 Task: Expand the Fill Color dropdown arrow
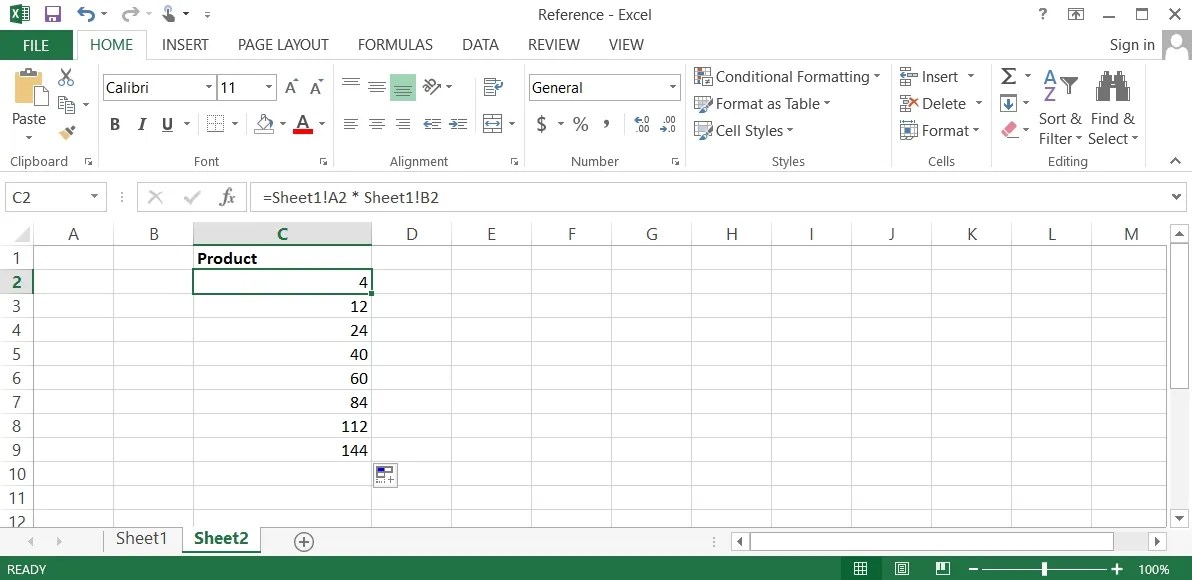[283, 124]
